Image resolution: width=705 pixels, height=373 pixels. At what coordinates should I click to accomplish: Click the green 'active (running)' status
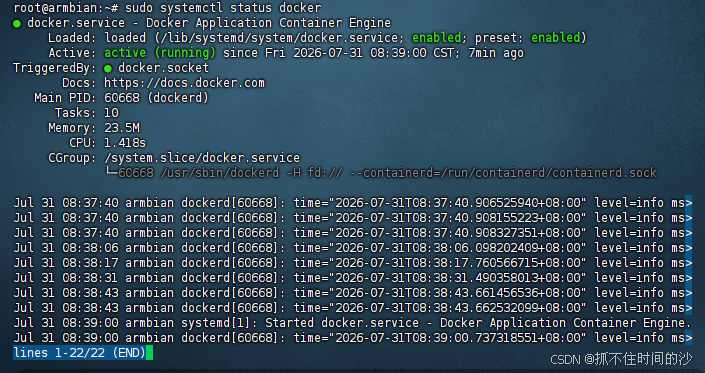160,53
